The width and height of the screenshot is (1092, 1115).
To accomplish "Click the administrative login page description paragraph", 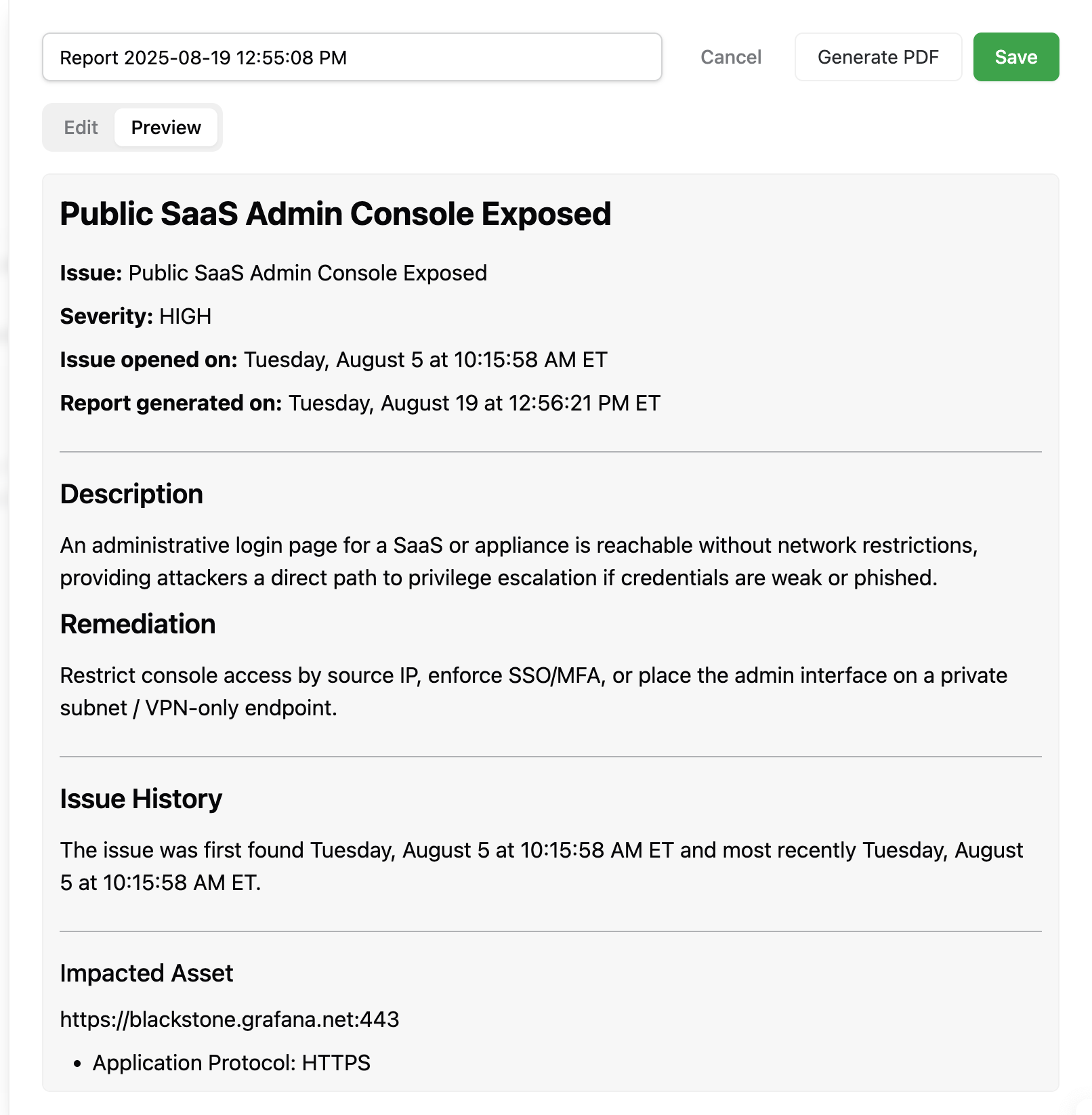I will pyautogui.click(x=518, y=562).
